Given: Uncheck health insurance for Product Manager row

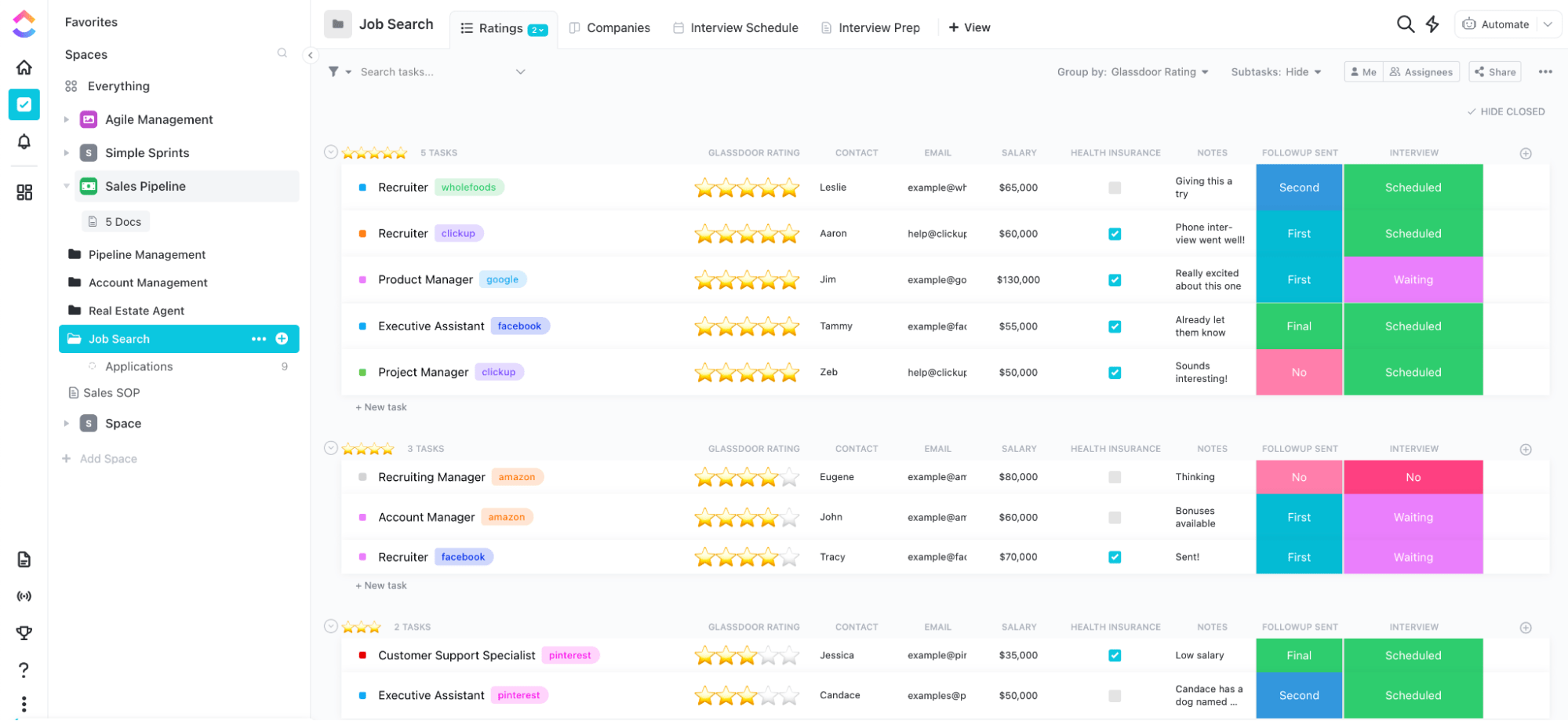Looking at the screenshot, I should coord(1115,280).
